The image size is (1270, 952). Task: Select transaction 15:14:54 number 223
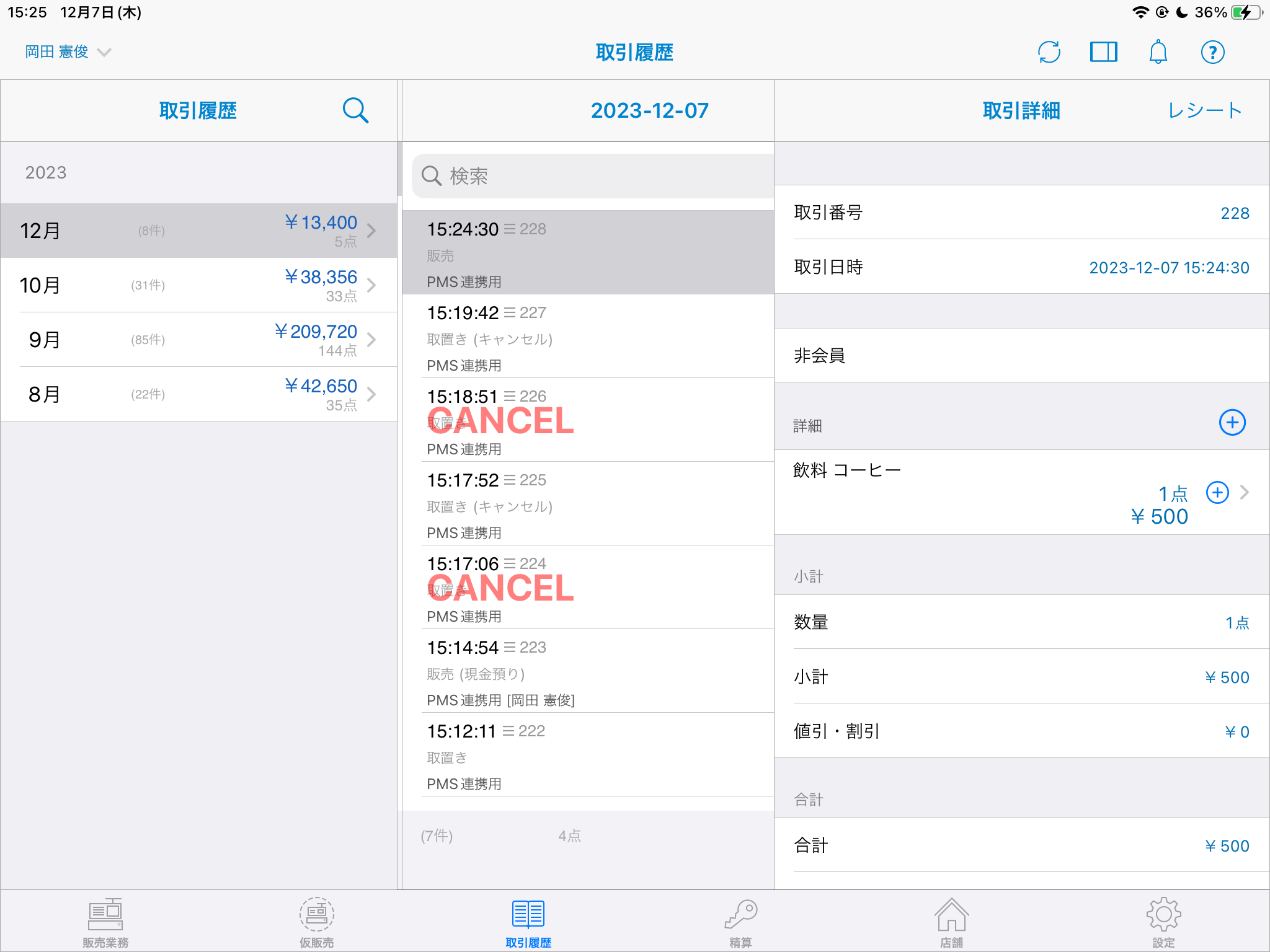click(588, 671)
